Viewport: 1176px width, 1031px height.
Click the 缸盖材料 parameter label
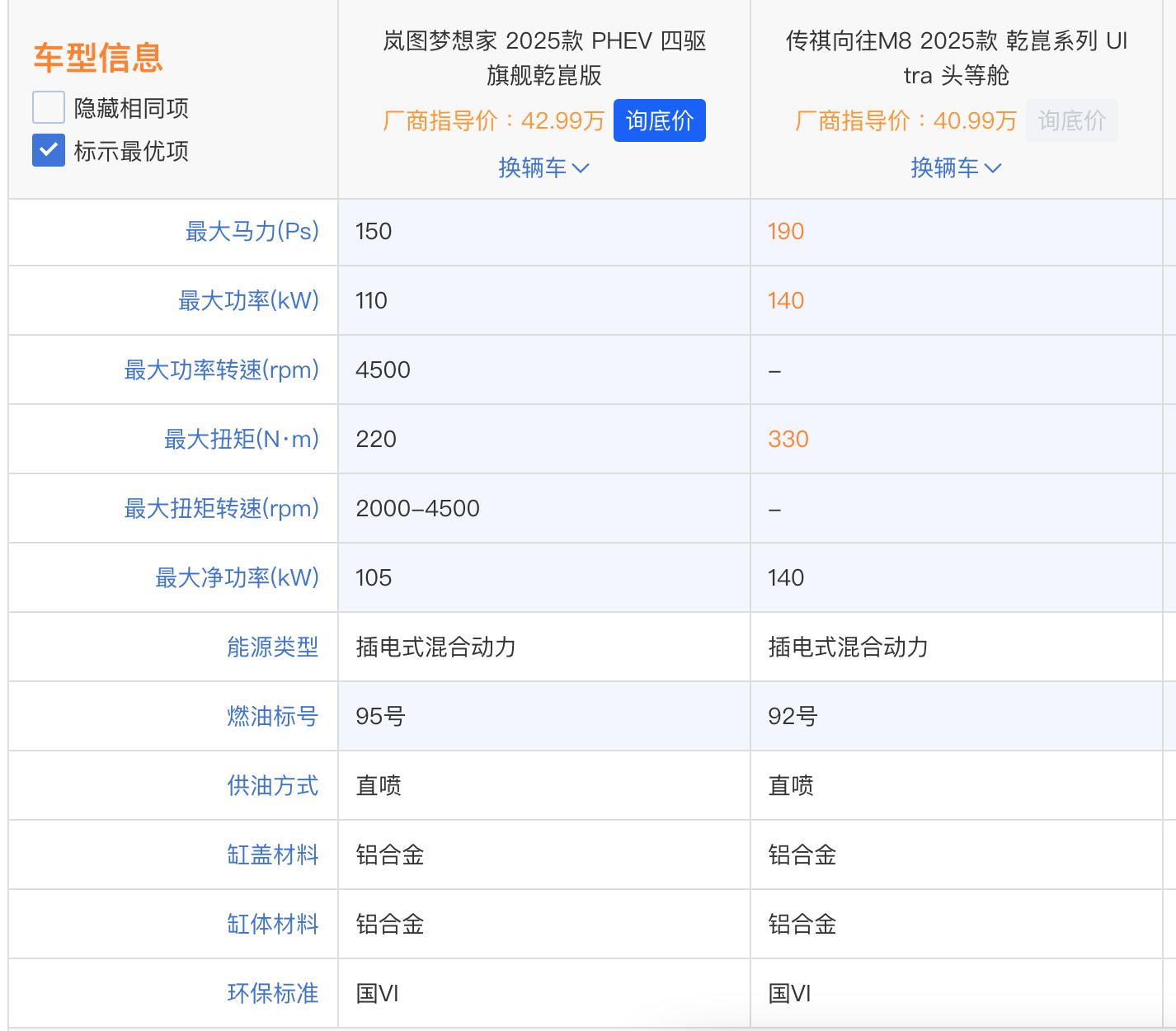point(273,854)
